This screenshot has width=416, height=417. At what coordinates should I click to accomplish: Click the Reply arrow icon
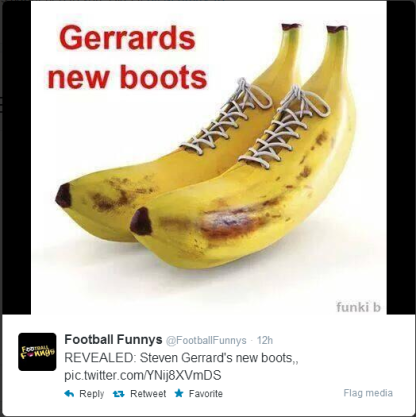tap(69, 394)
